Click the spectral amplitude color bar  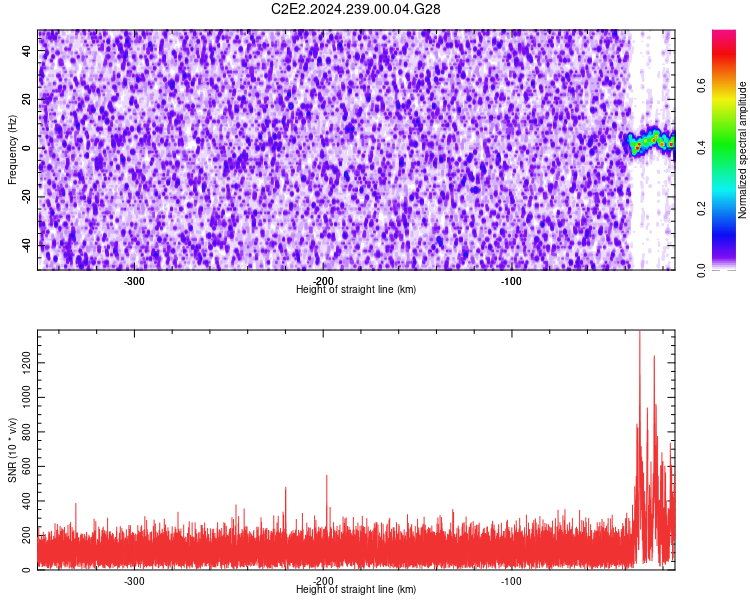pos(724,150)
